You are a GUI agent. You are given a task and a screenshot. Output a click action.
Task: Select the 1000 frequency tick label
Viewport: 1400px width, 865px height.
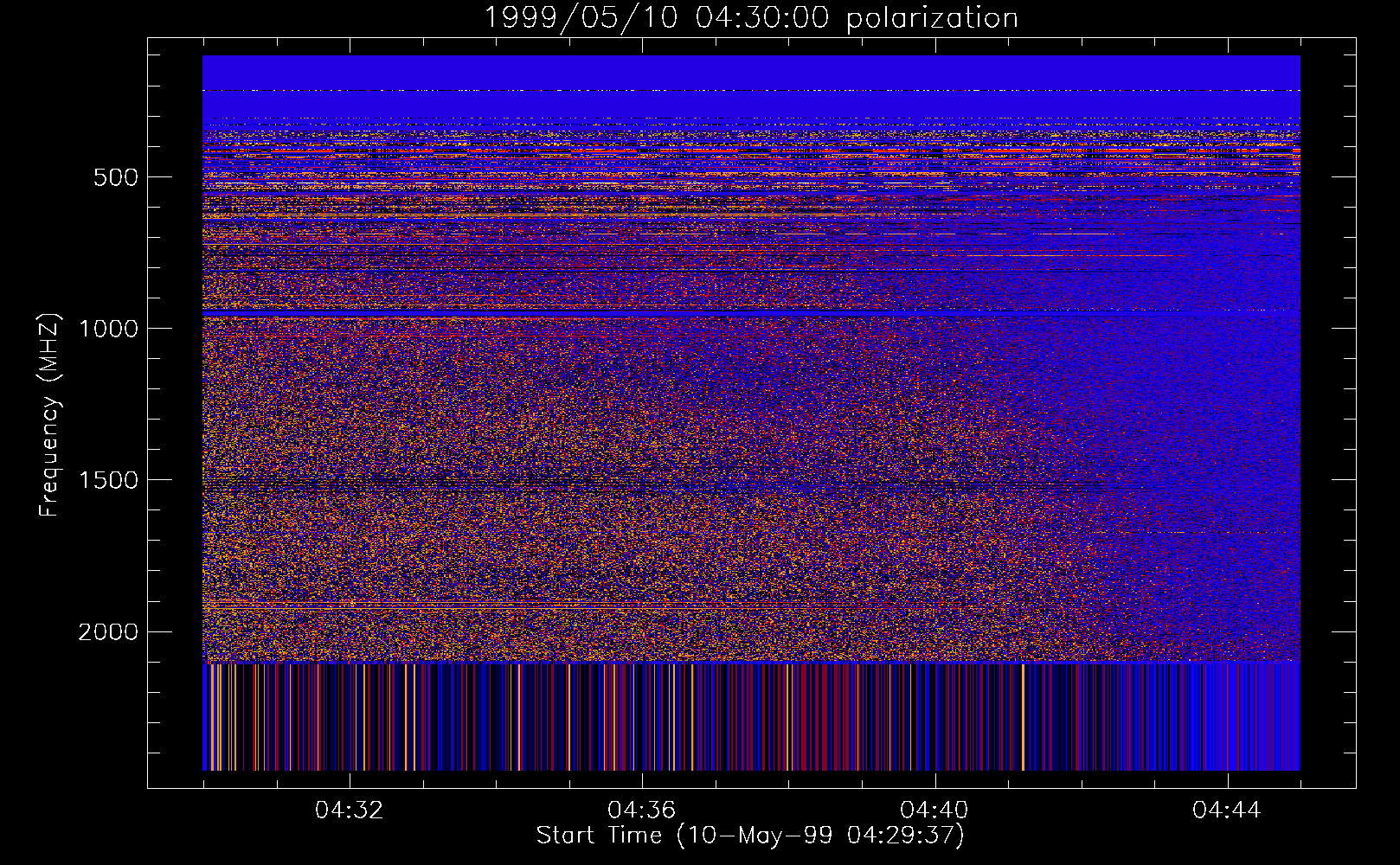(x=108, y=329)
